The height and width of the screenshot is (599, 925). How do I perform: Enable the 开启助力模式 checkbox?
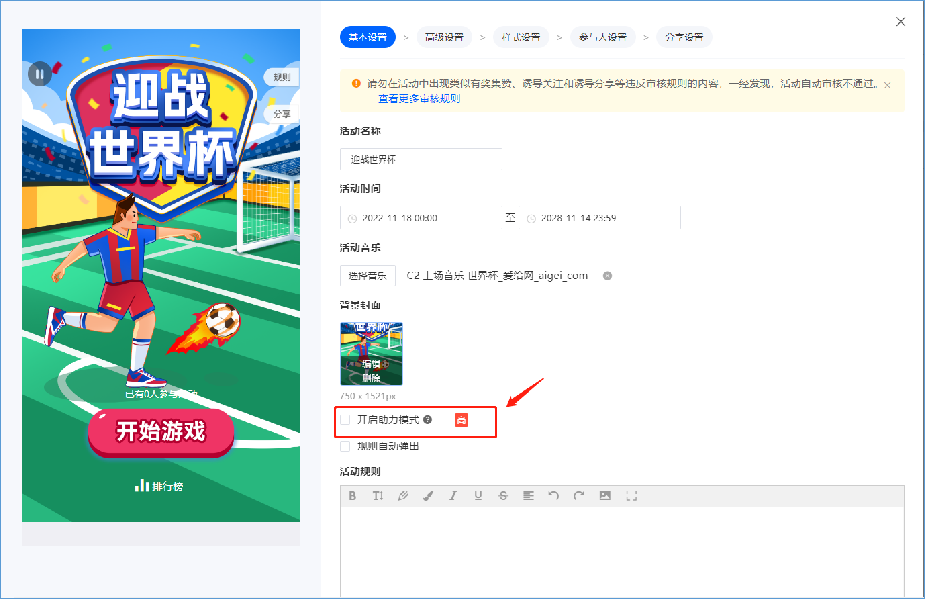click(345, 420)
